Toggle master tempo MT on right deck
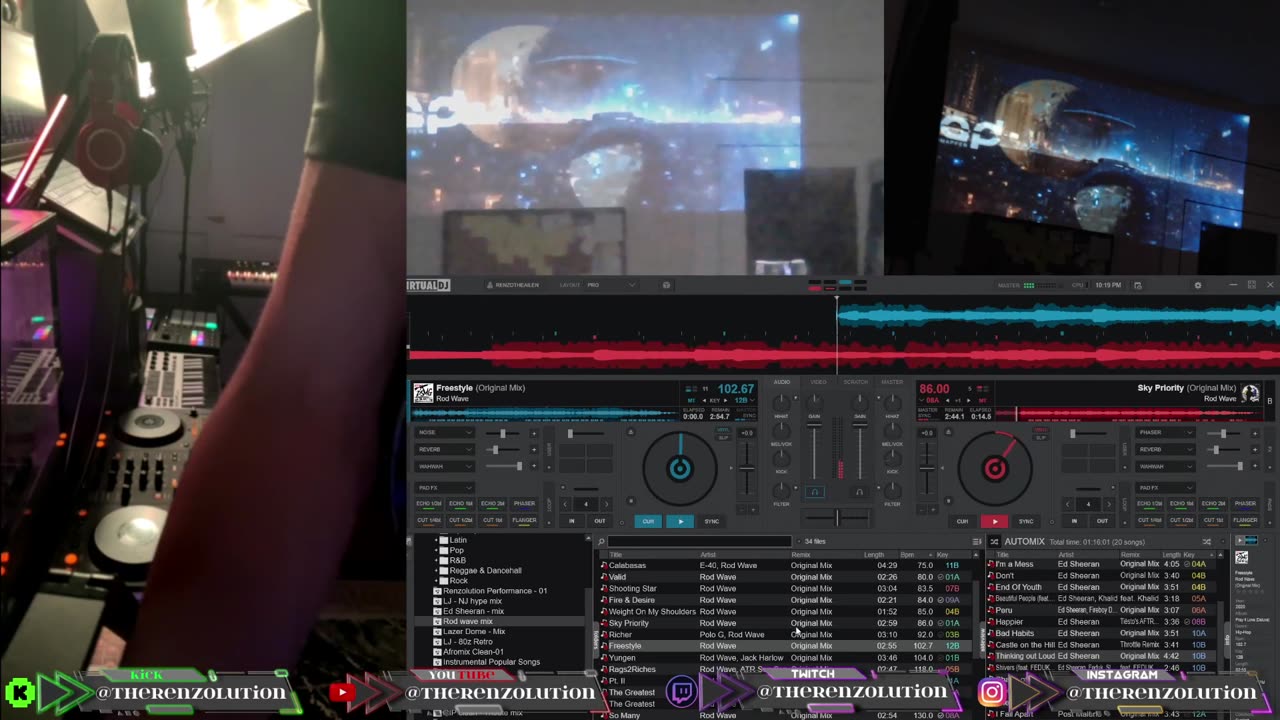The width and height of the screenshot is (1280, 720). click(982, 400)
